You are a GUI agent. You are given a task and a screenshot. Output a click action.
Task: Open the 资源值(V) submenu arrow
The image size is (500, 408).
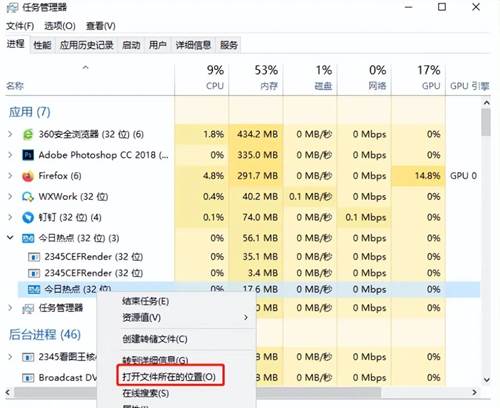[246, 317]
